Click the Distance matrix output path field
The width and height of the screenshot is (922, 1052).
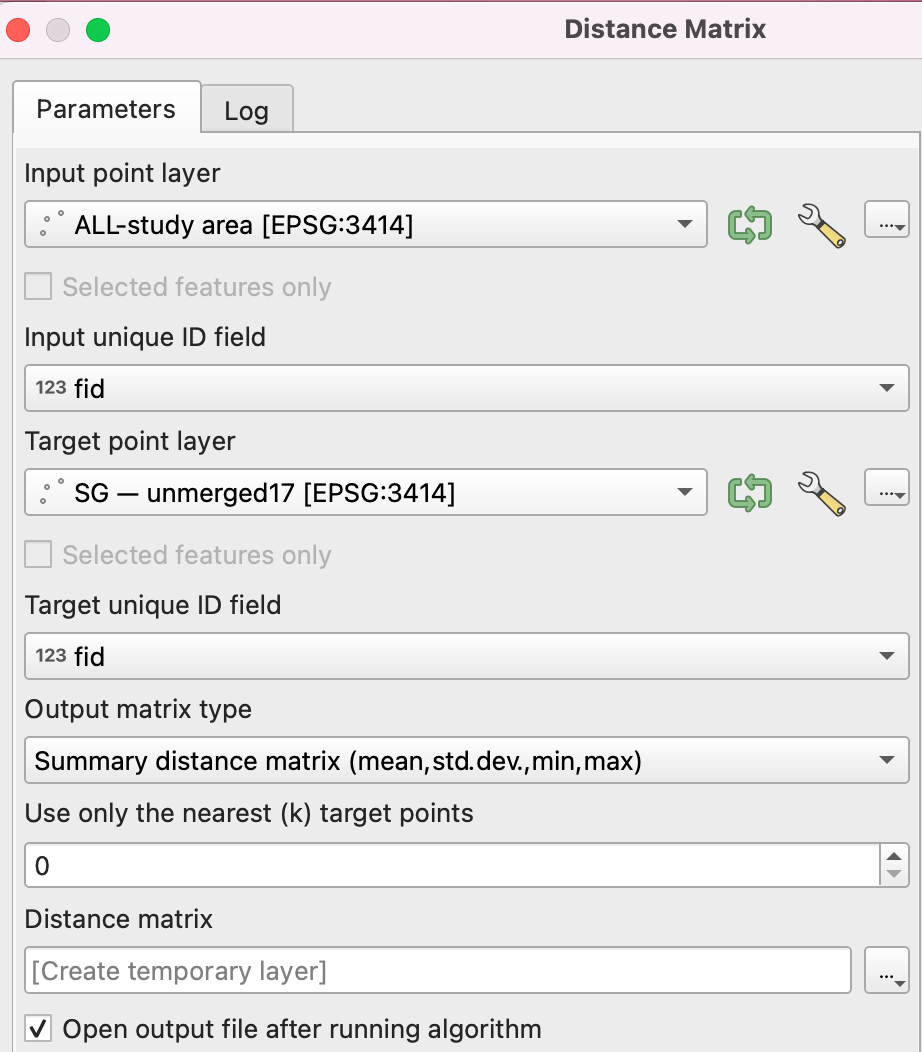438,971
